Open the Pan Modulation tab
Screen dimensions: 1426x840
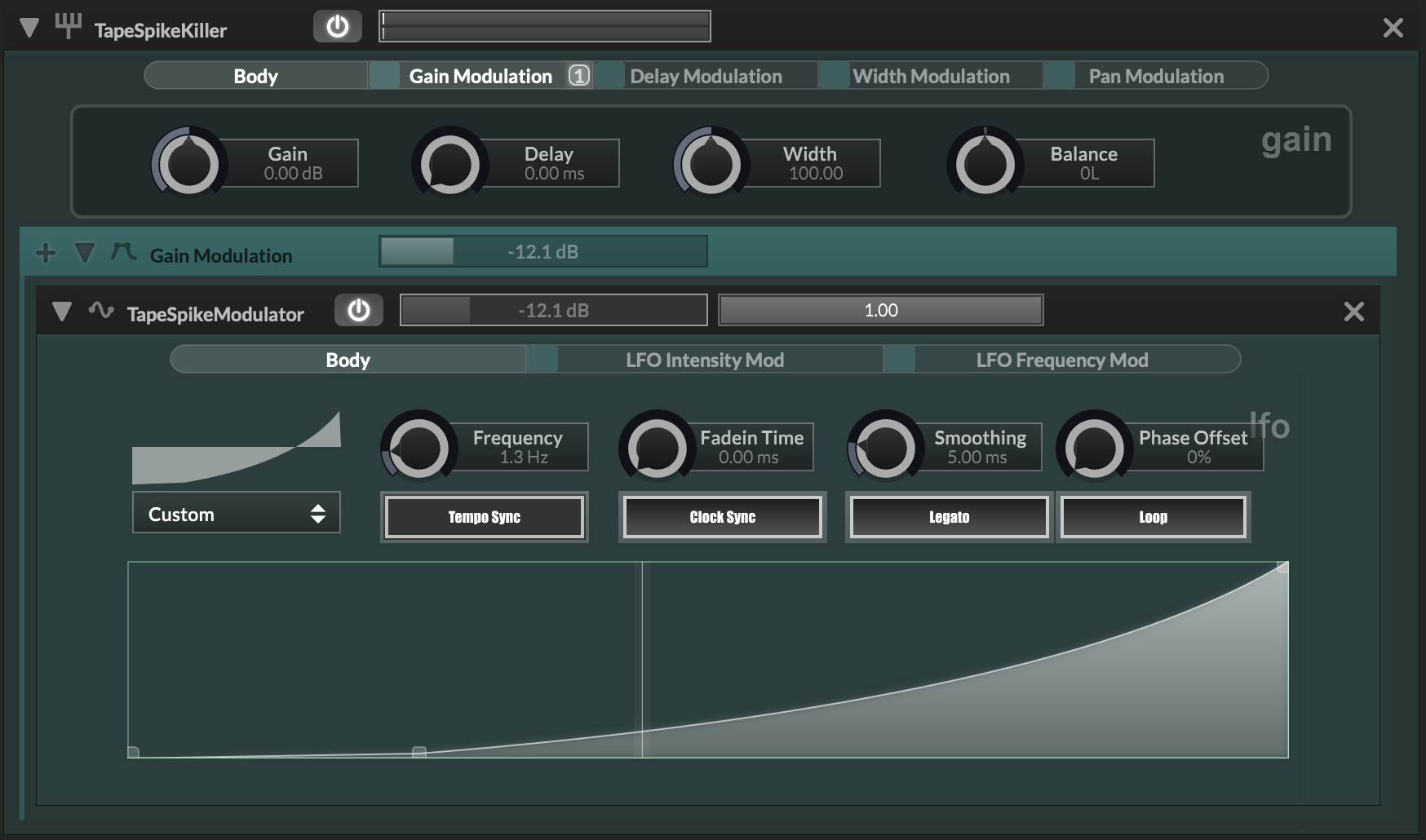pos(1156,76)
